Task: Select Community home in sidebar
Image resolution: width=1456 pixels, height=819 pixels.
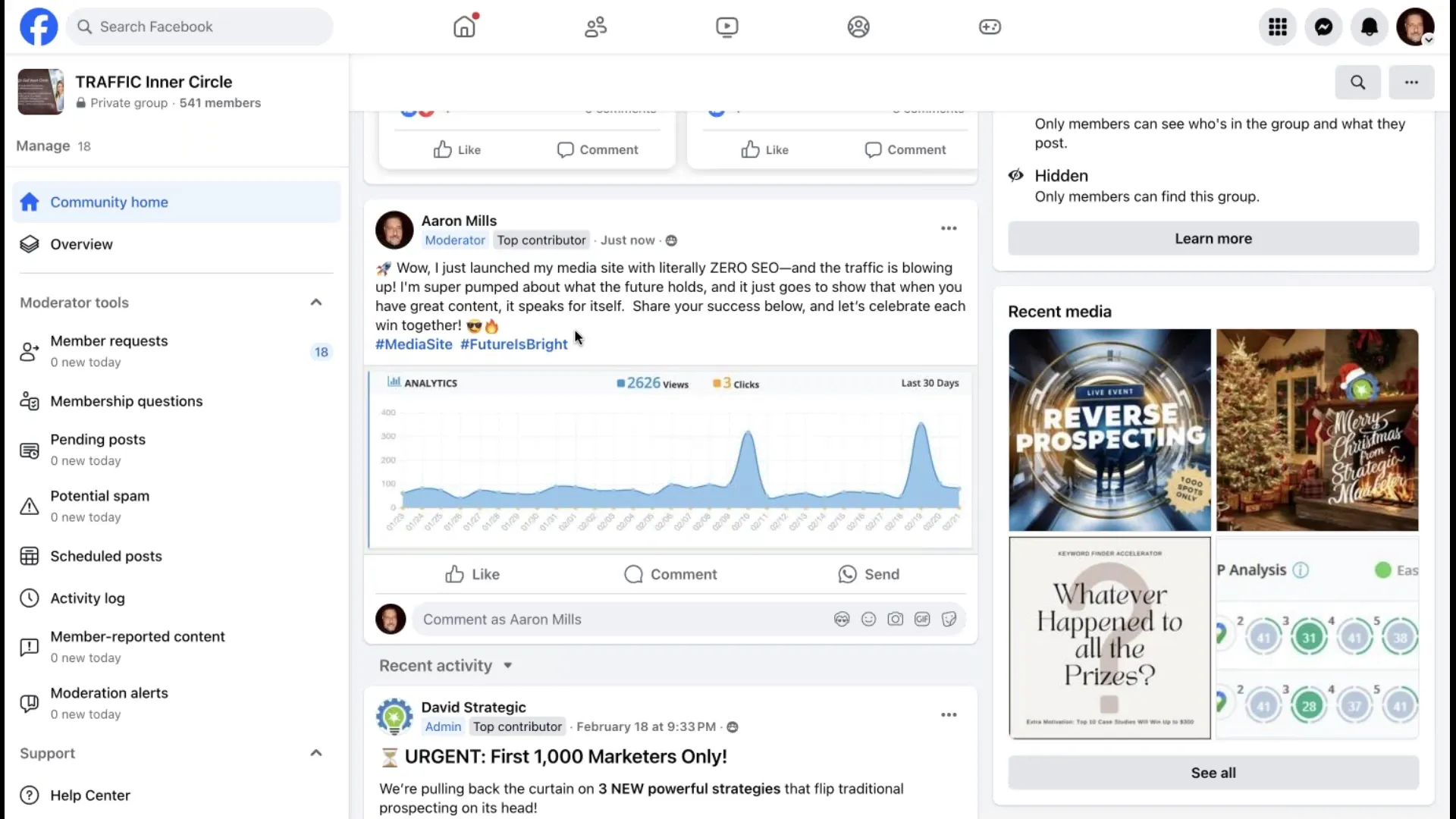Action: click(177, 202)
